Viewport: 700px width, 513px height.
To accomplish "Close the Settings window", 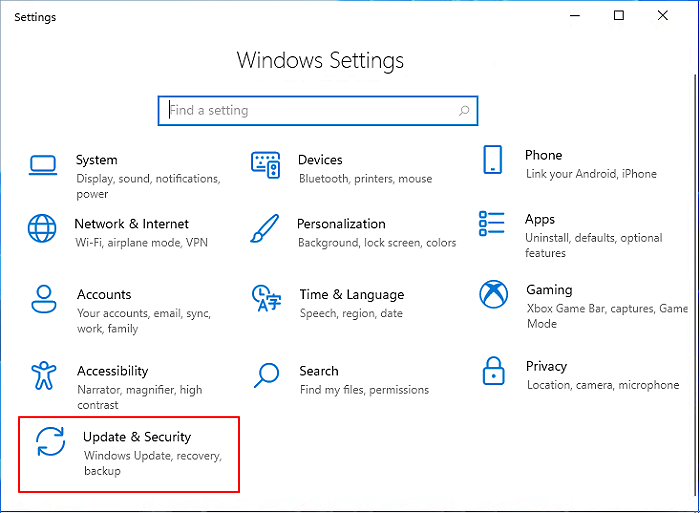I will point(664,16).
